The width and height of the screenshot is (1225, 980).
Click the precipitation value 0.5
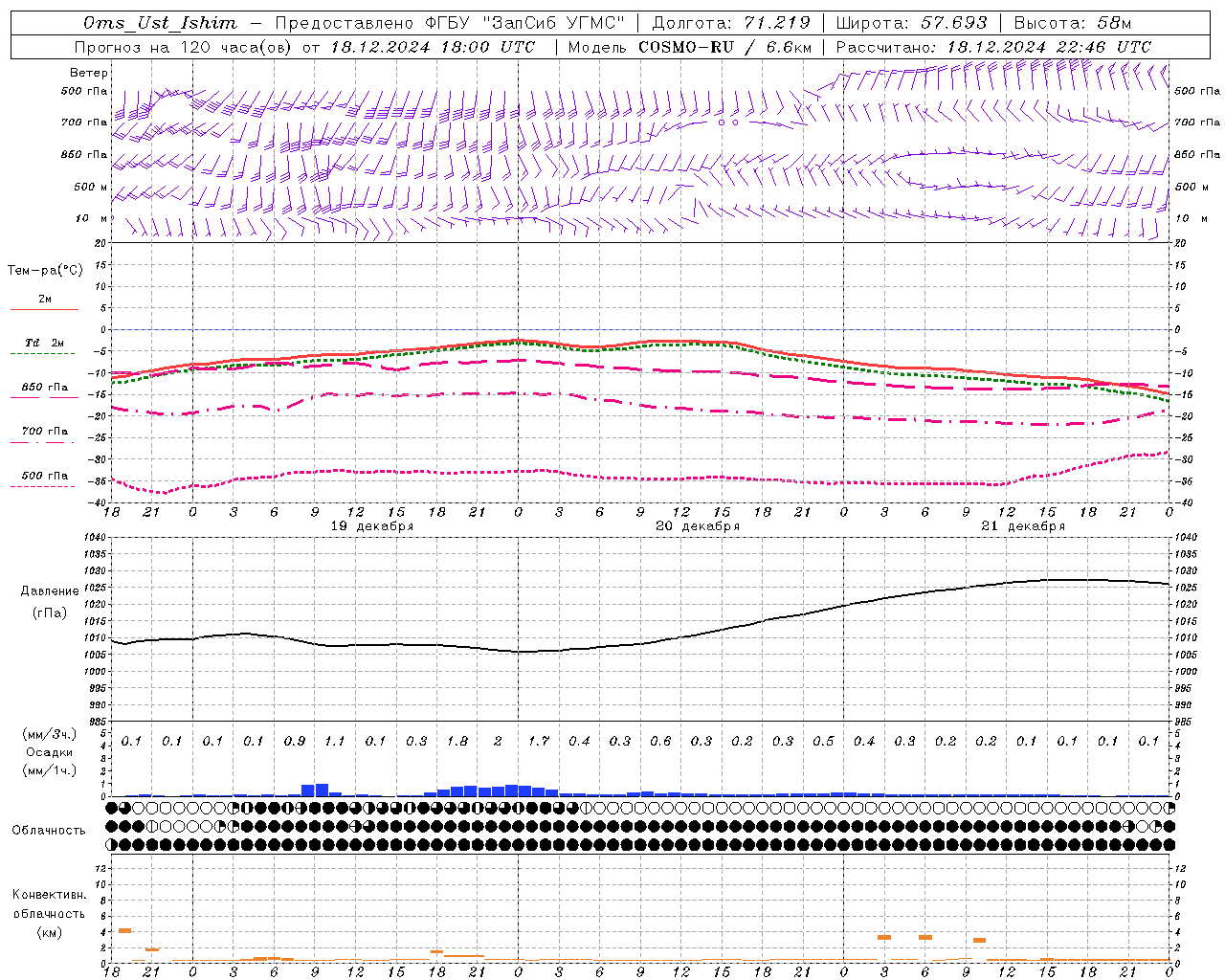pos(823,741)
